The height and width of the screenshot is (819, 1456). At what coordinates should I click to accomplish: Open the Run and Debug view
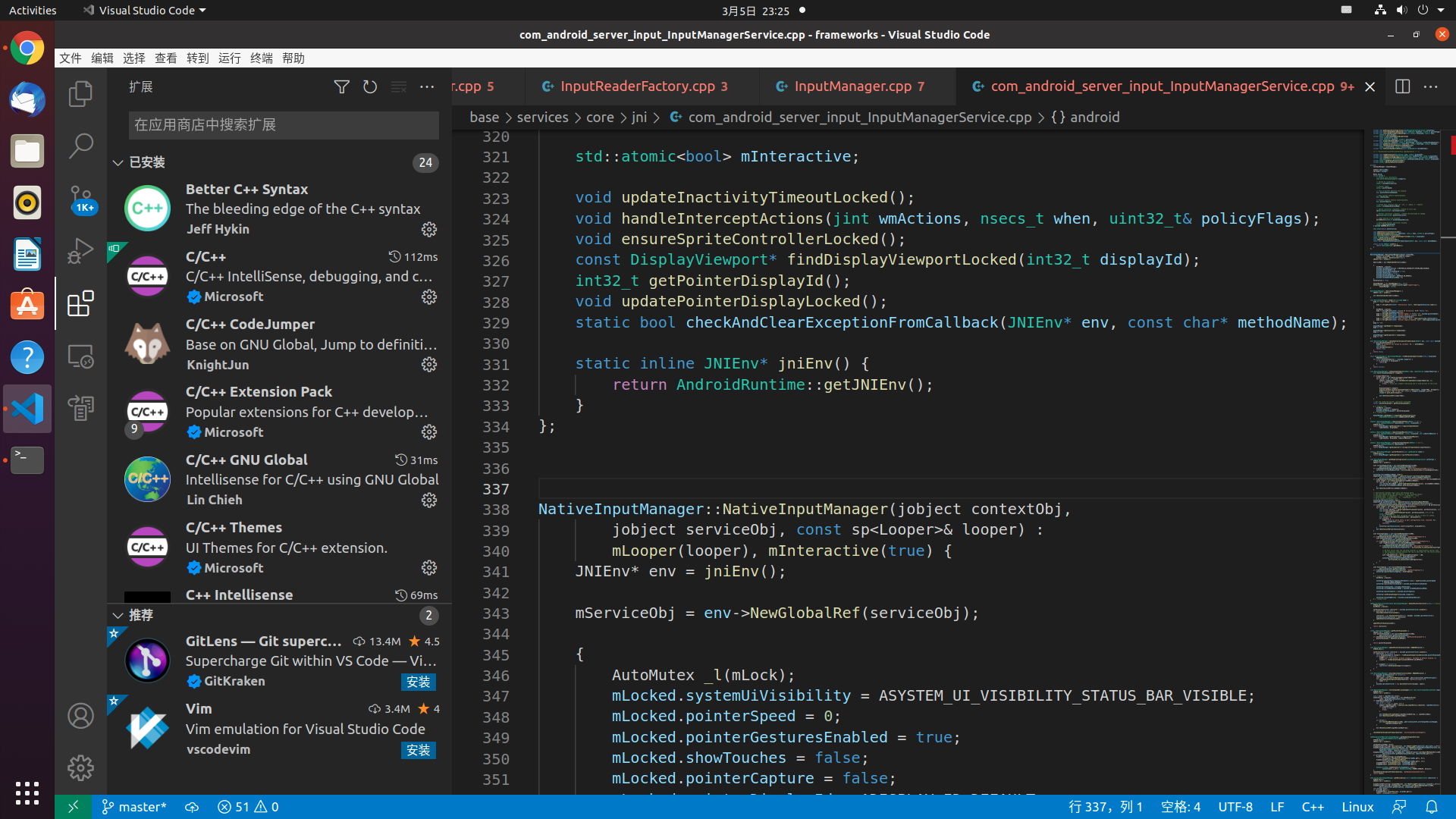pyautogui.click(x=80, y=251)
